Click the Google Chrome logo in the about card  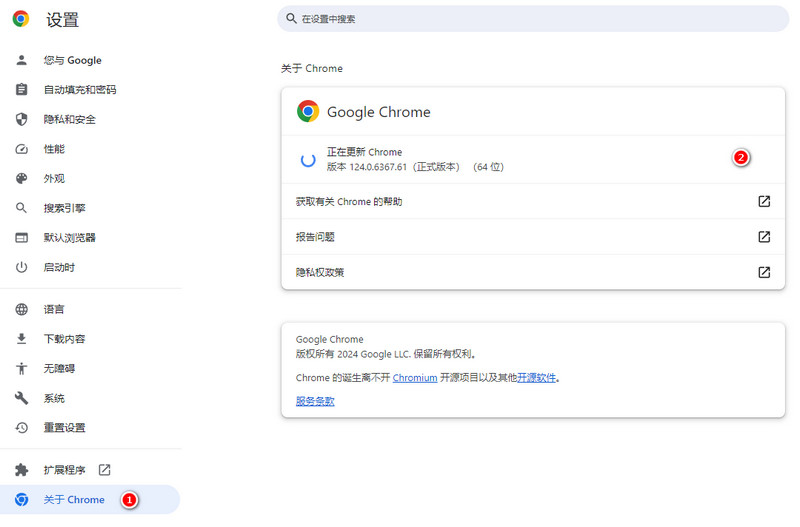point(308,111)
